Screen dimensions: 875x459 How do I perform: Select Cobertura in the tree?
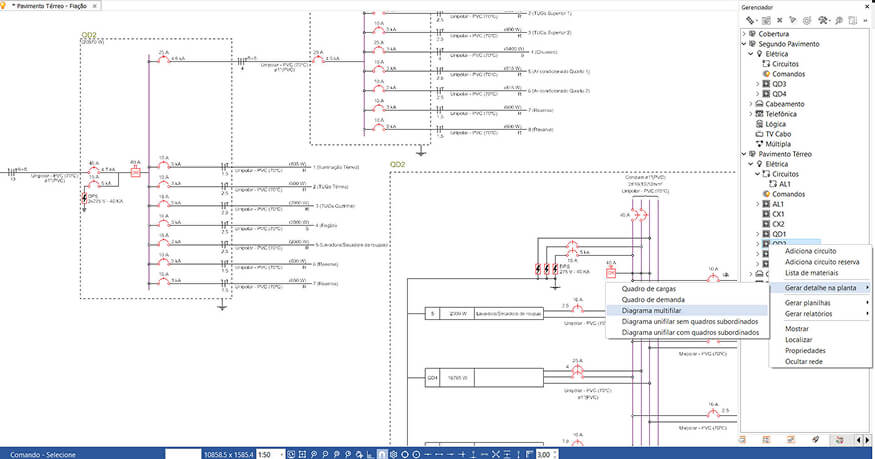(773, 34)
